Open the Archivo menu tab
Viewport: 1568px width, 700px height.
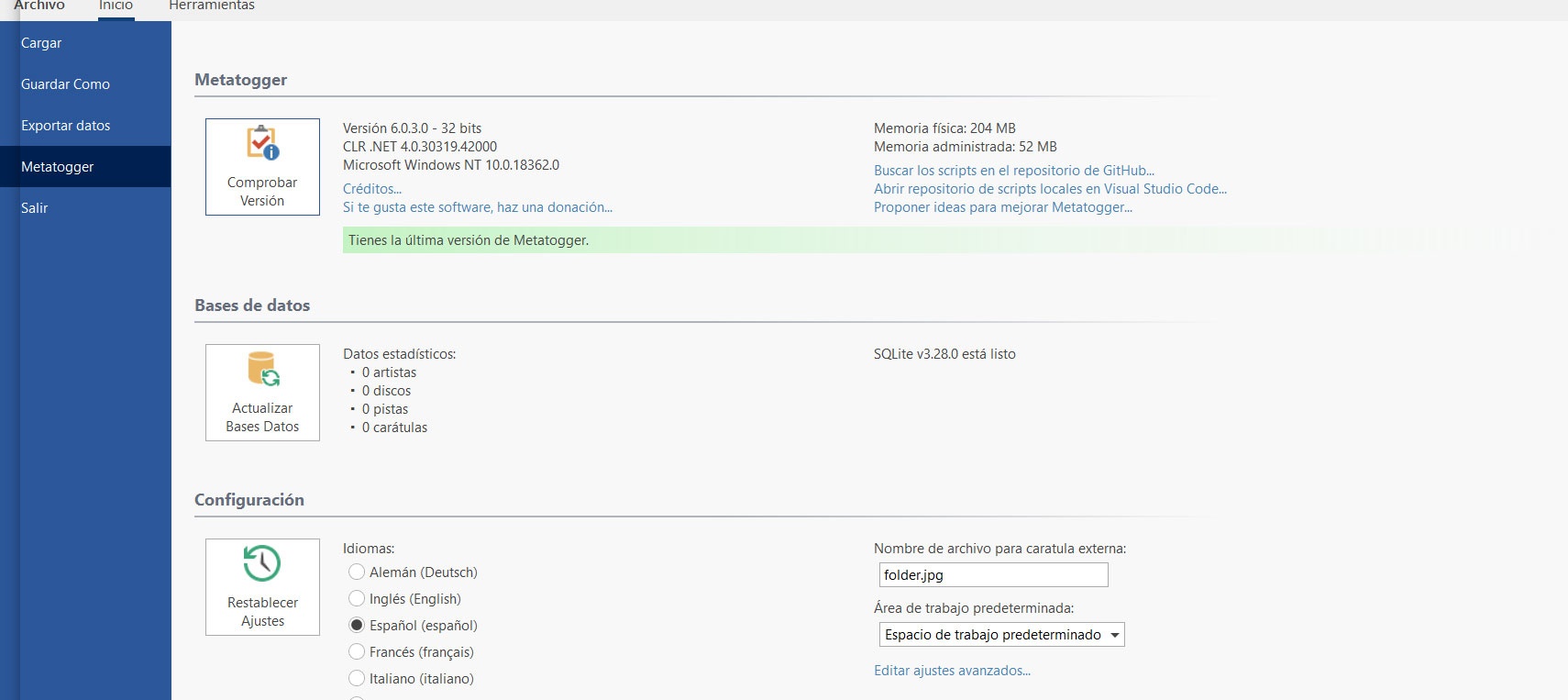[39, 6]
